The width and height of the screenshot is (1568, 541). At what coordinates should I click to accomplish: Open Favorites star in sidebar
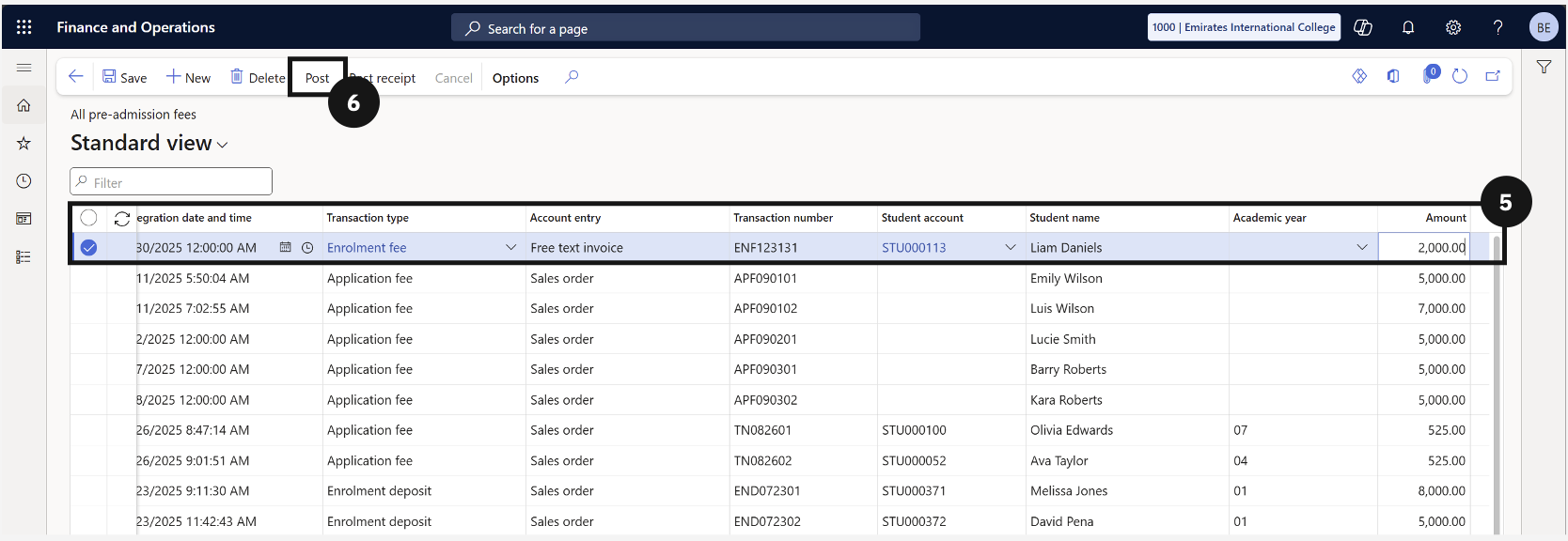point(24,143)
